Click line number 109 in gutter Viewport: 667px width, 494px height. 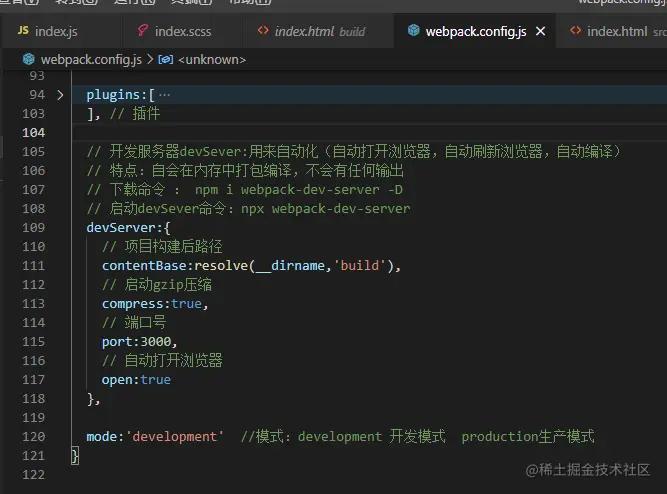[34, 227]
